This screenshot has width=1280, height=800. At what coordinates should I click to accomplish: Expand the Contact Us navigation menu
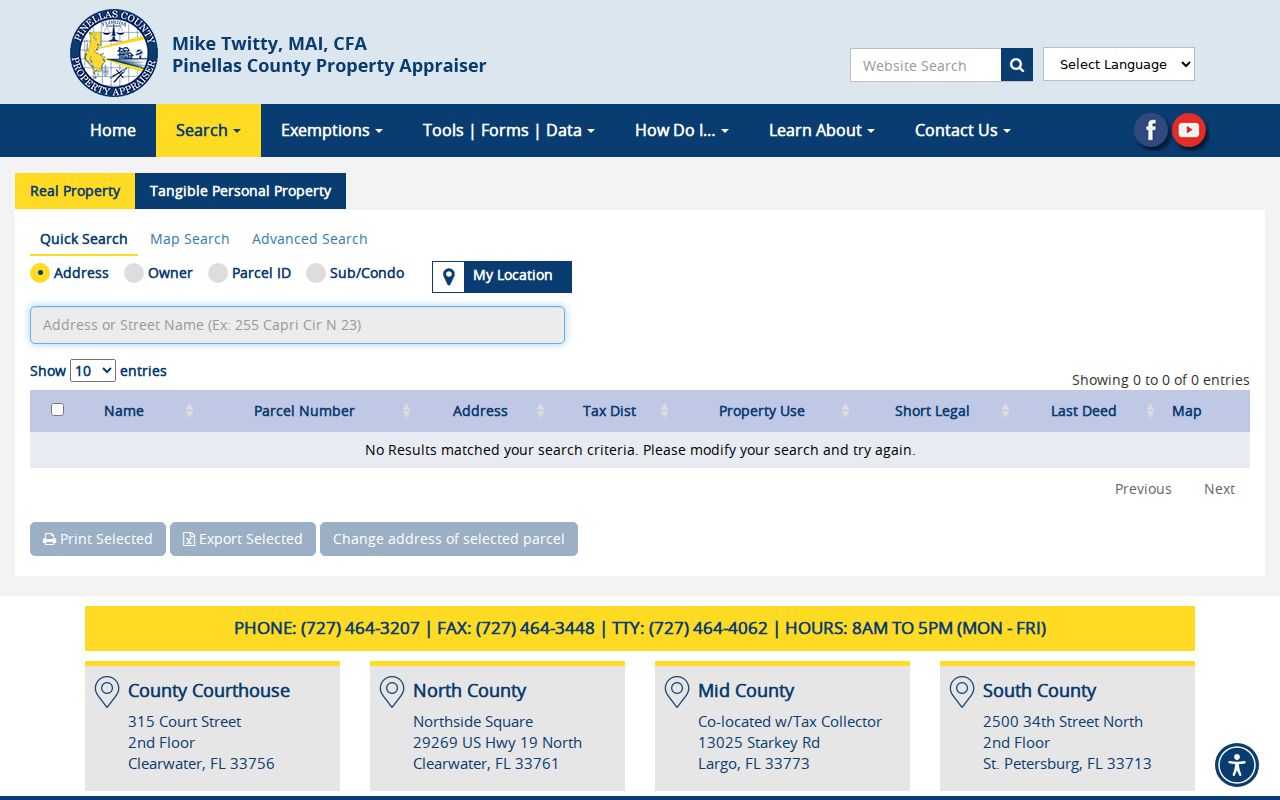click(x=963, y=130)
